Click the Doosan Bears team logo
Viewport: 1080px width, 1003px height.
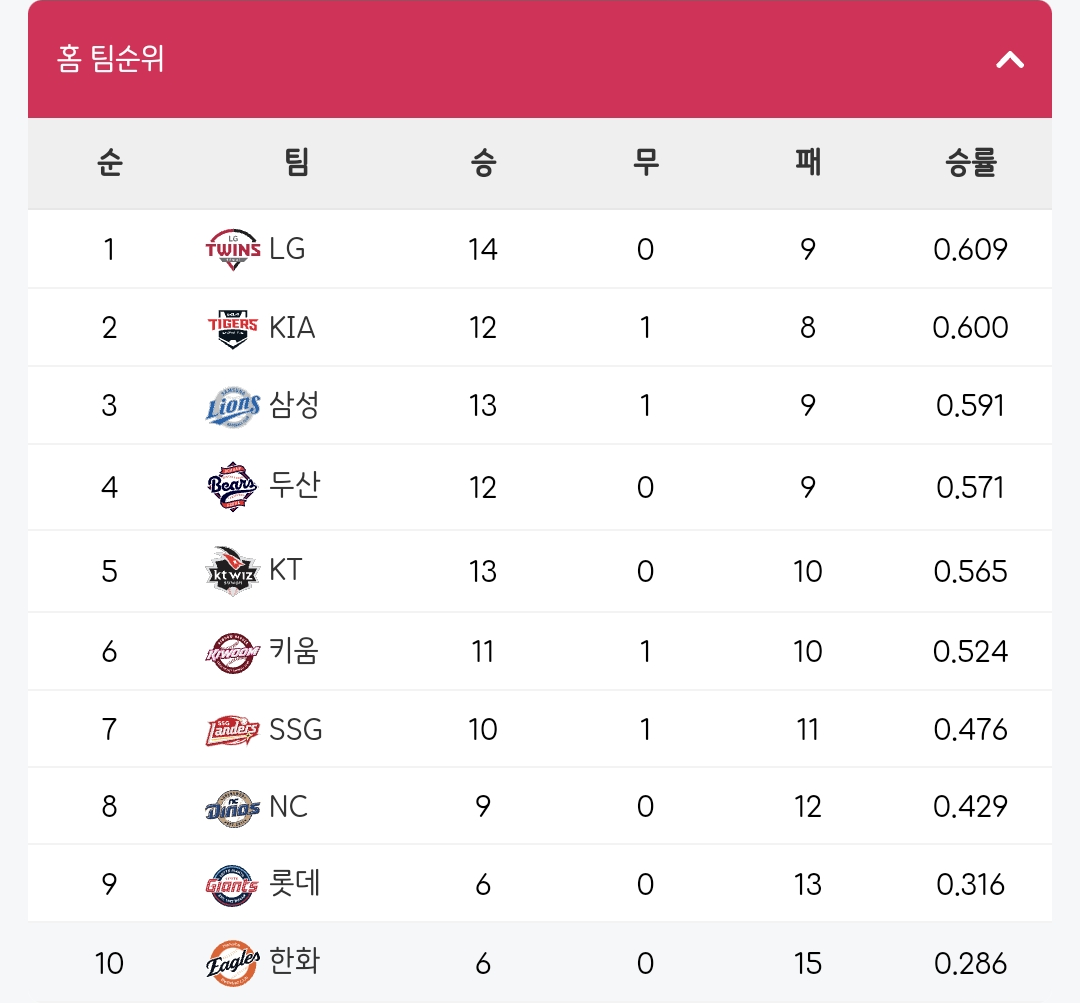pyautogui.click(x=233, y=487)
